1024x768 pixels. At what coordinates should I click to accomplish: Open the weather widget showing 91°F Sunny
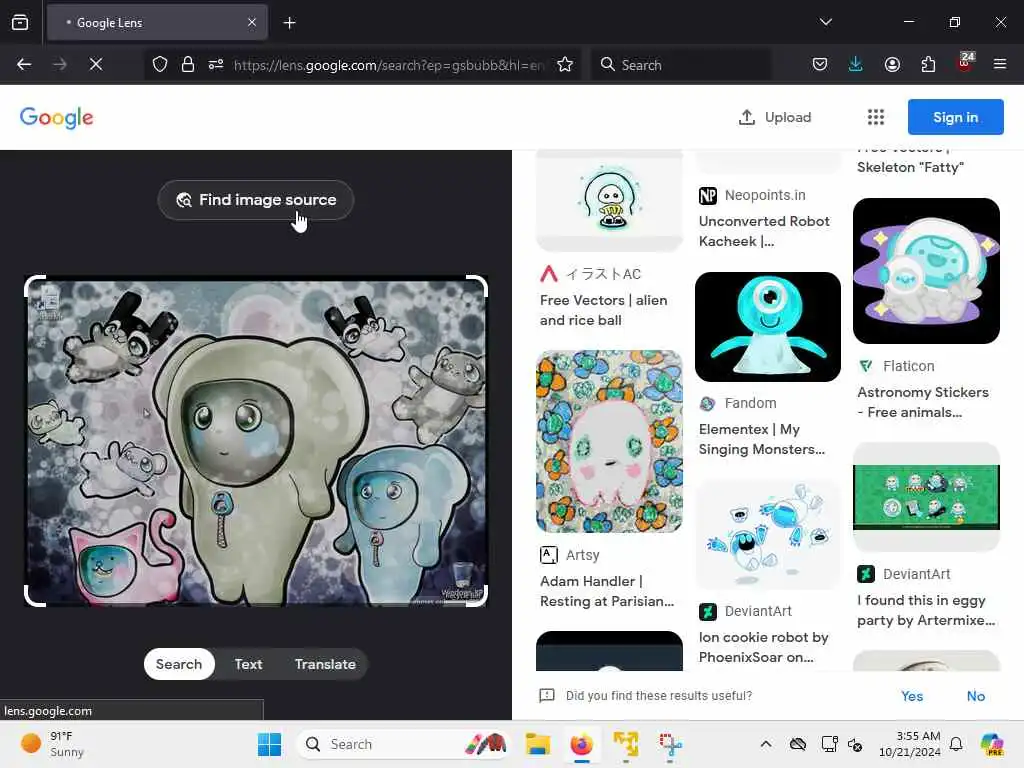coord(54,744)
